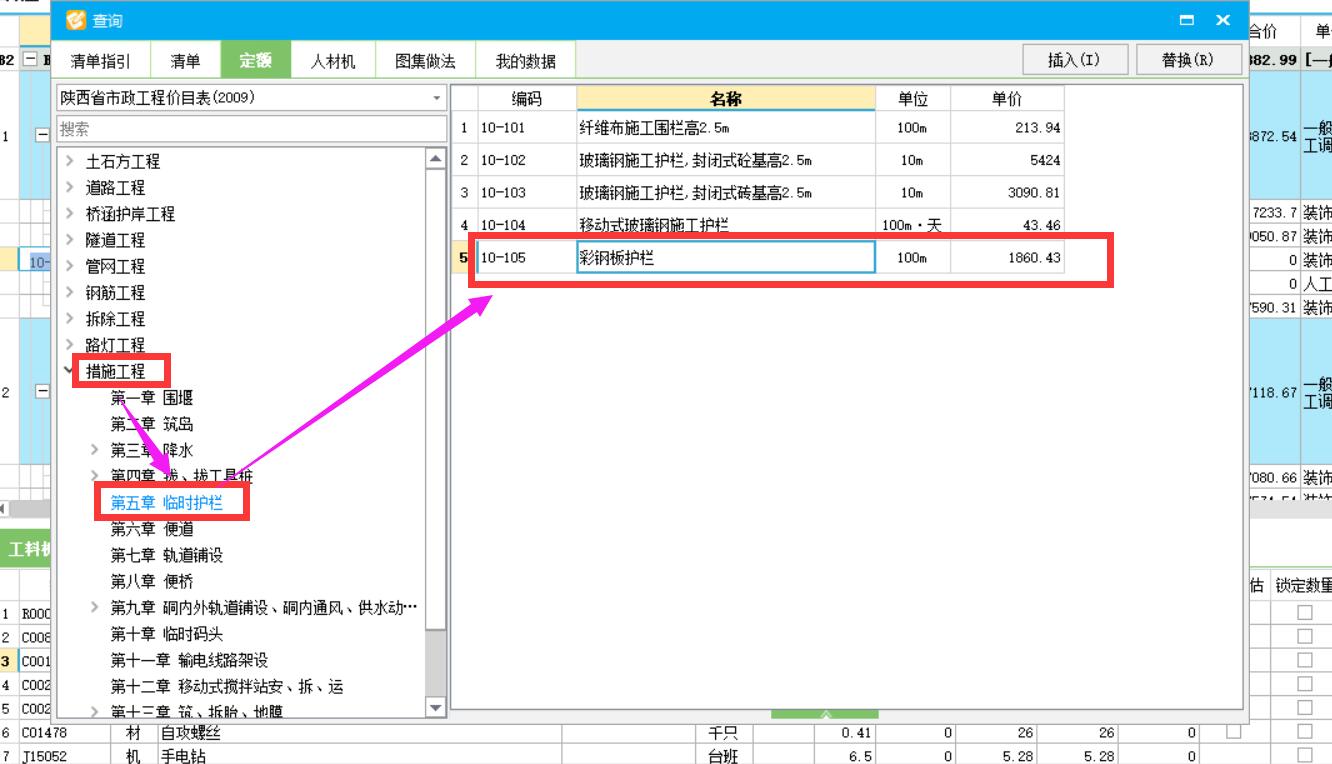1332x764 pixels.
Task: Switch to 我的数据 tab
Action: pos(526,61)
